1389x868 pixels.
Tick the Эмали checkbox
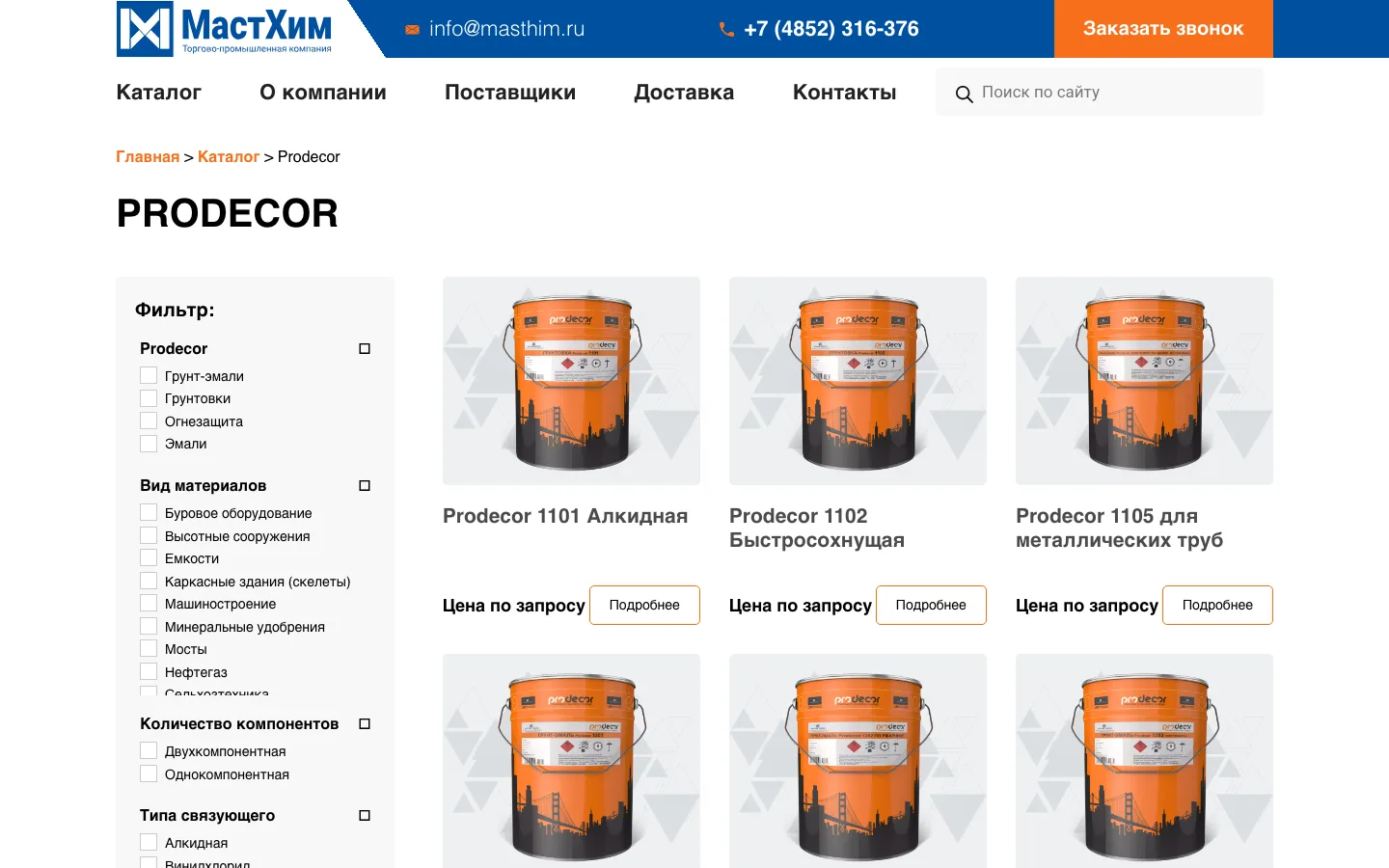click(x=149, y=444)
